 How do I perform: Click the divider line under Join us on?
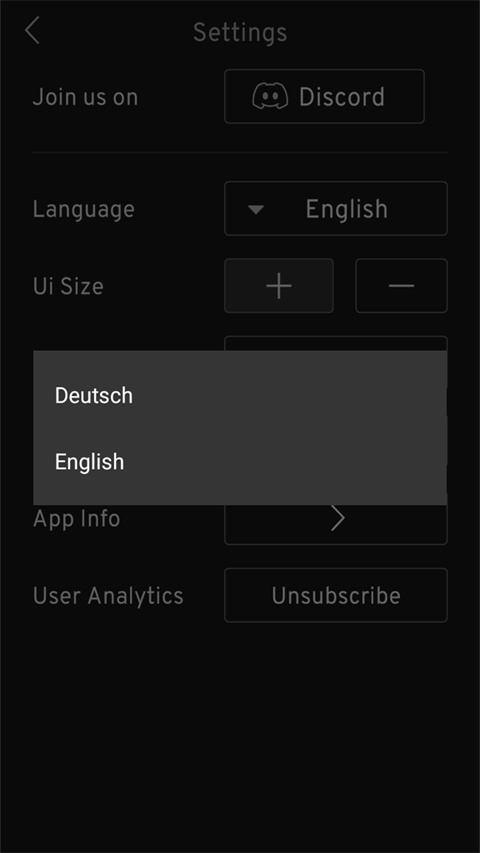tap(240, 153)
